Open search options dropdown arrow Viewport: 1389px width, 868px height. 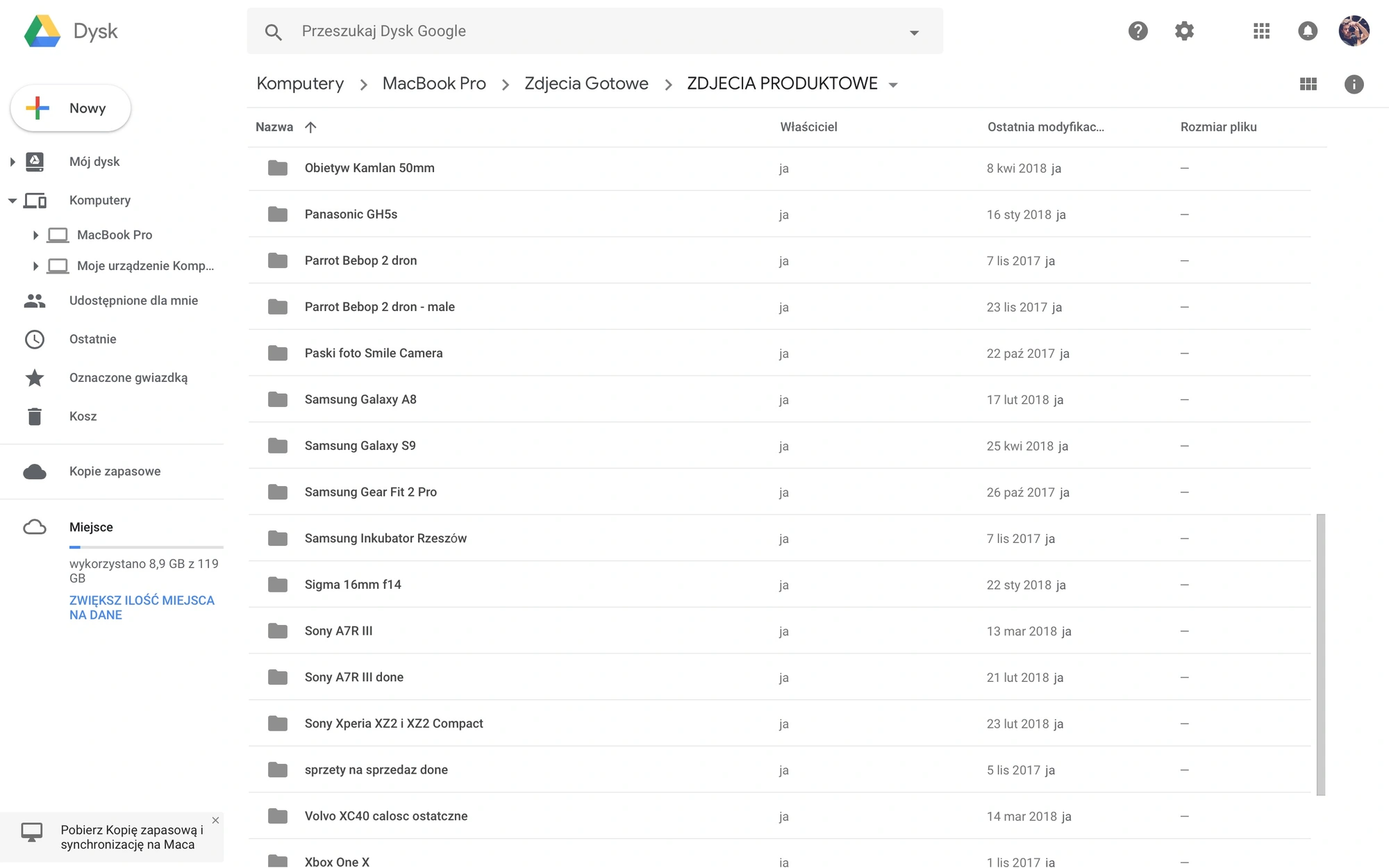(x=914, y=32)
